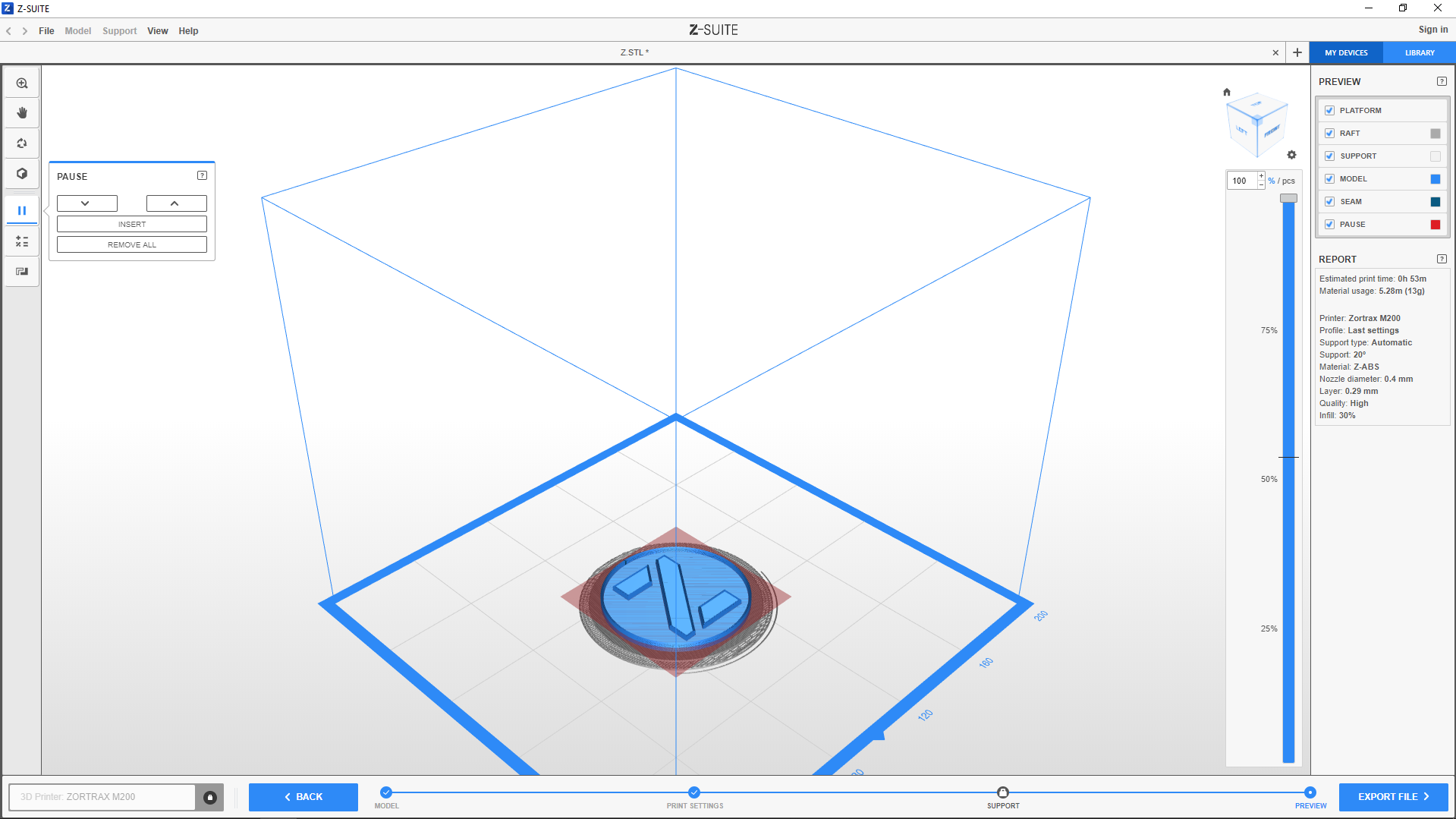Select the pause tool icon
Image resolution: width=1456 pixels, height=819 pixels.
click(x=22, y=211)
